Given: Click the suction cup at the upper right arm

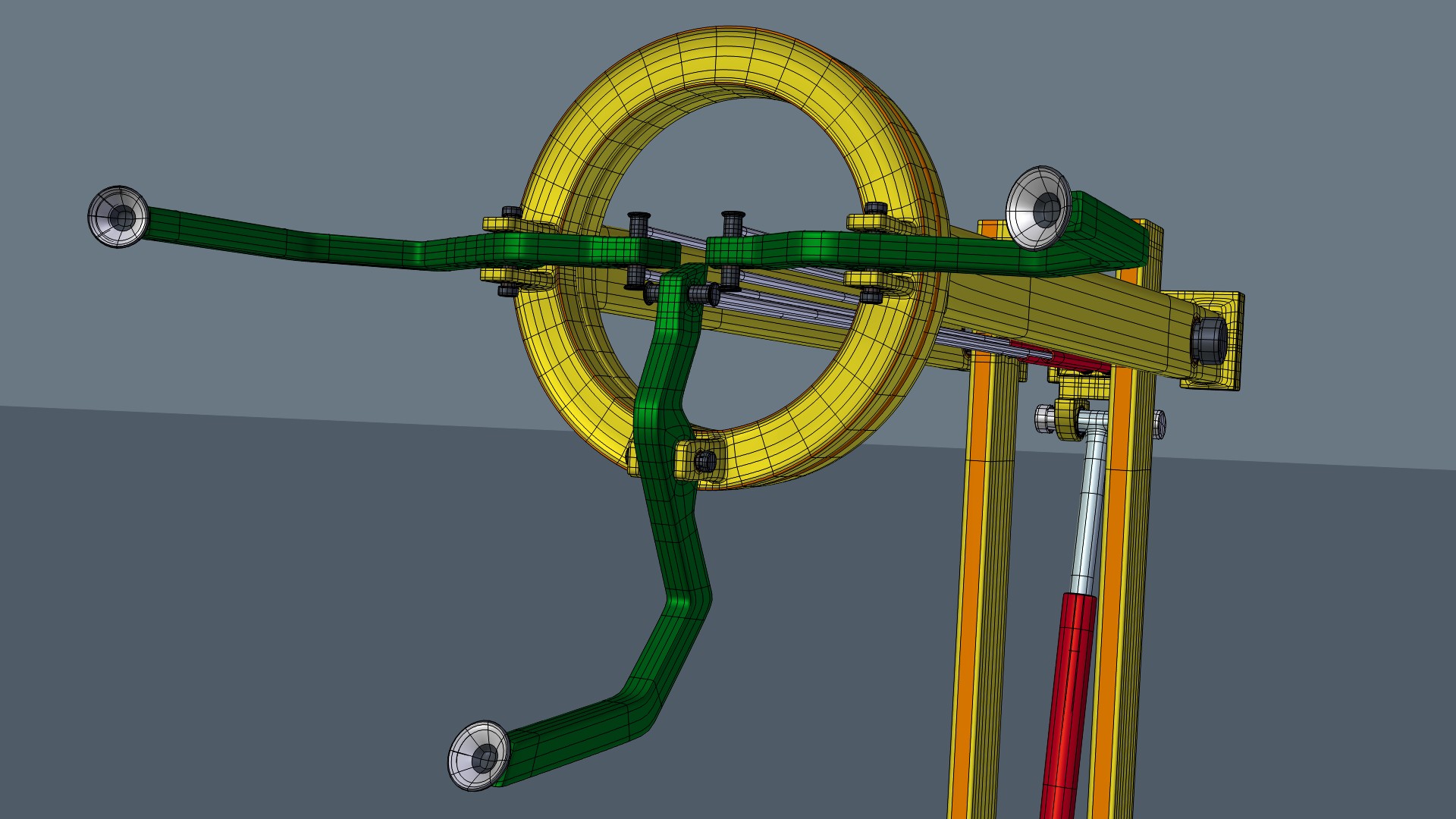Looking at the screenshot, I should [x=1039, y=208].
